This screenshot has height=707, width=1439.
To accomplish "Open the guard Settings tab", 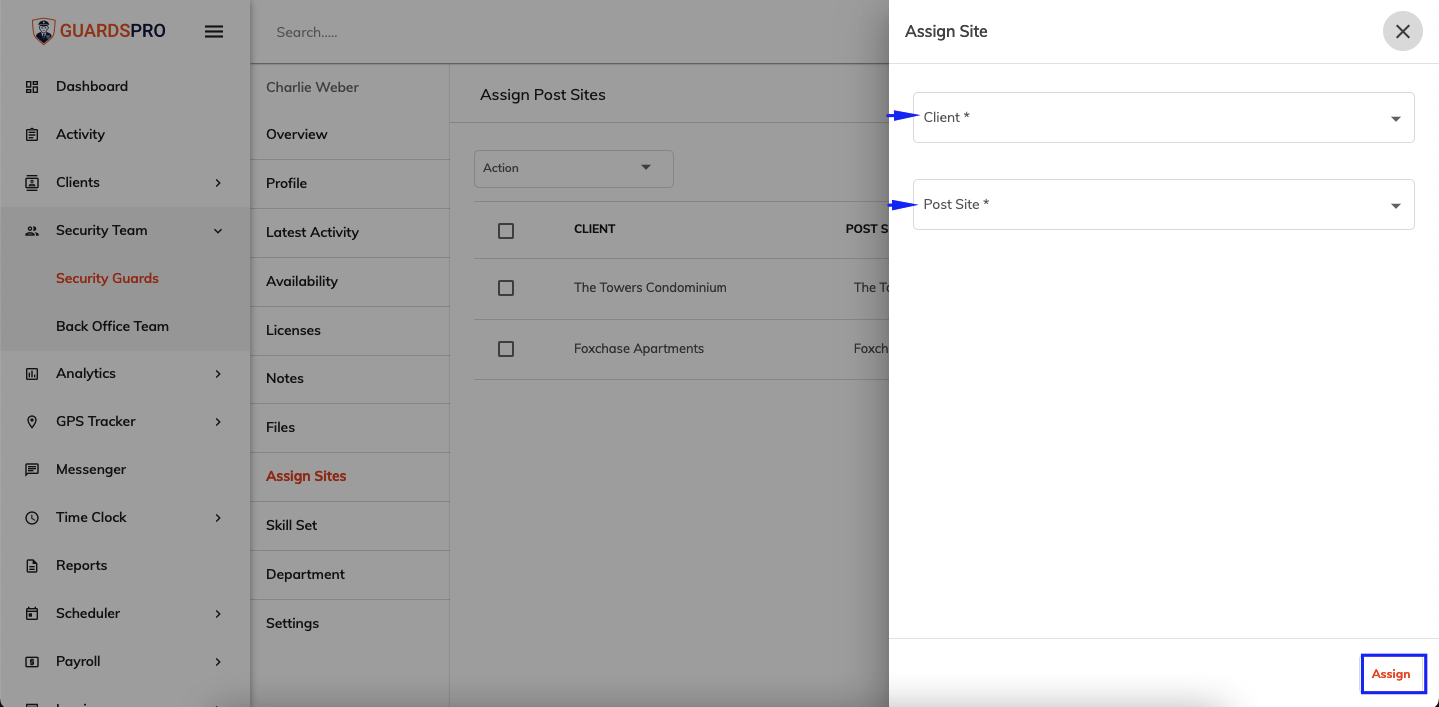I will tap(349, 623).
